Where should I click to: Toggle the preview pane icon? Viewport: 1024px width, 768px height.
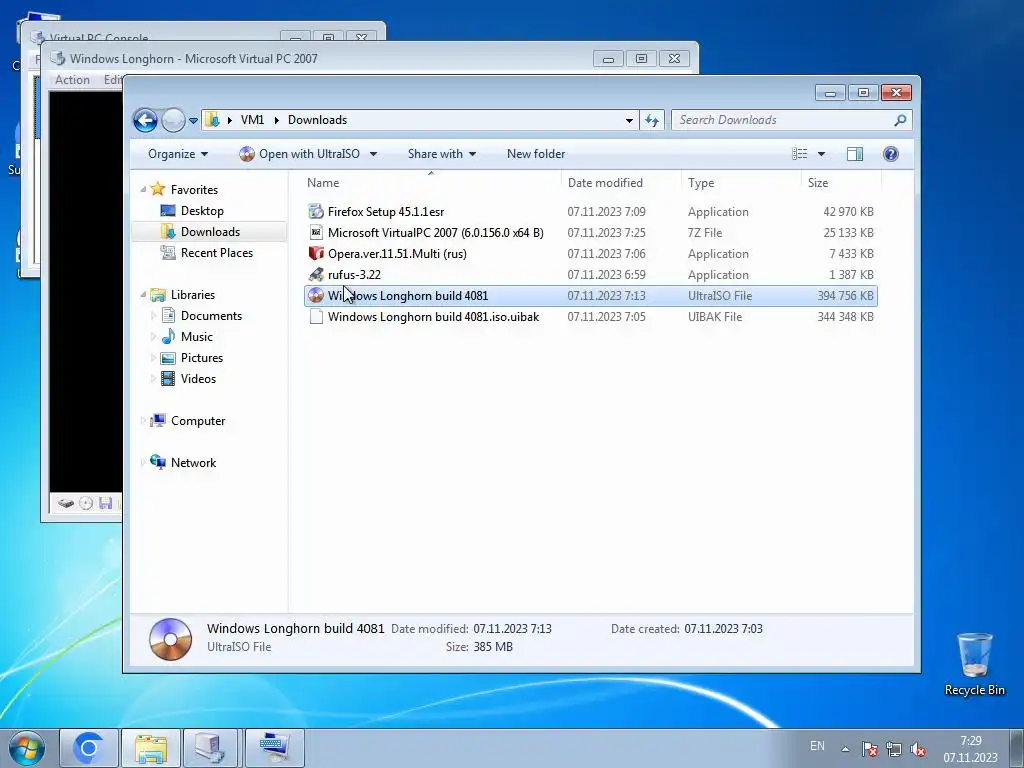854,153
